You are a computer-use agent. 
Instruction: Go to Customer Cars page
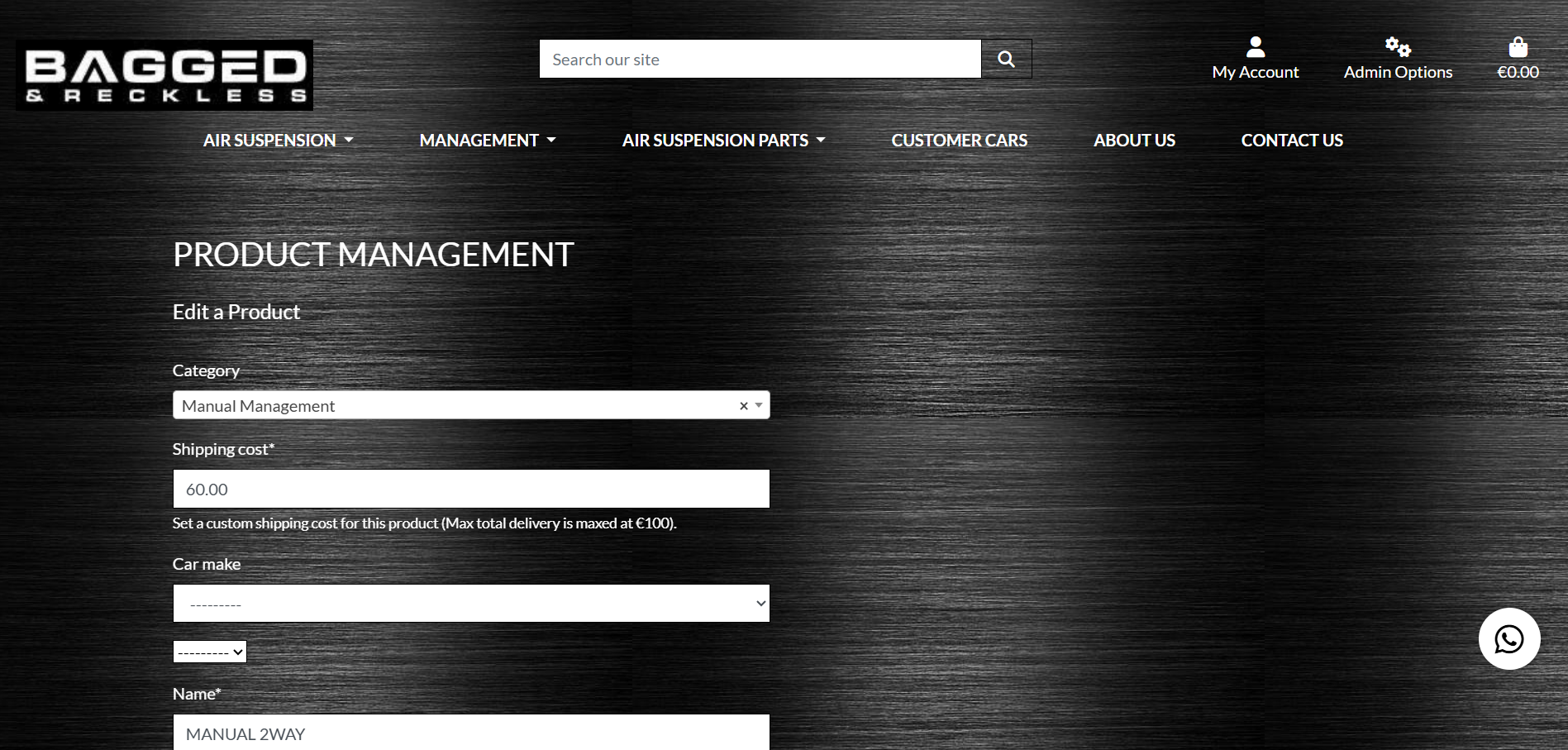coord(959,141)
